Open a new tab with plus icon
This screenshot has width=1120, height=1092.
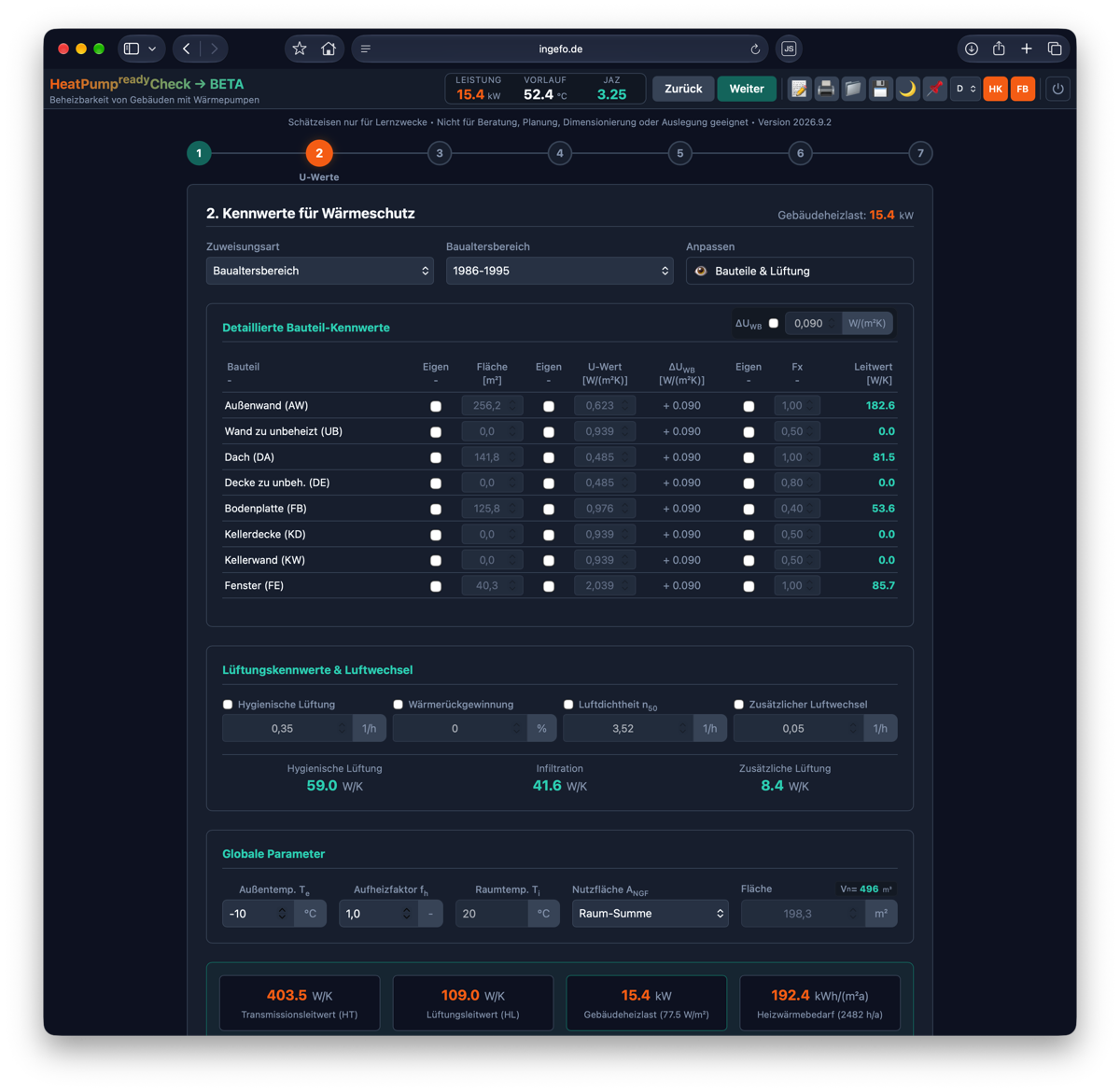[x=1027, y=49]
